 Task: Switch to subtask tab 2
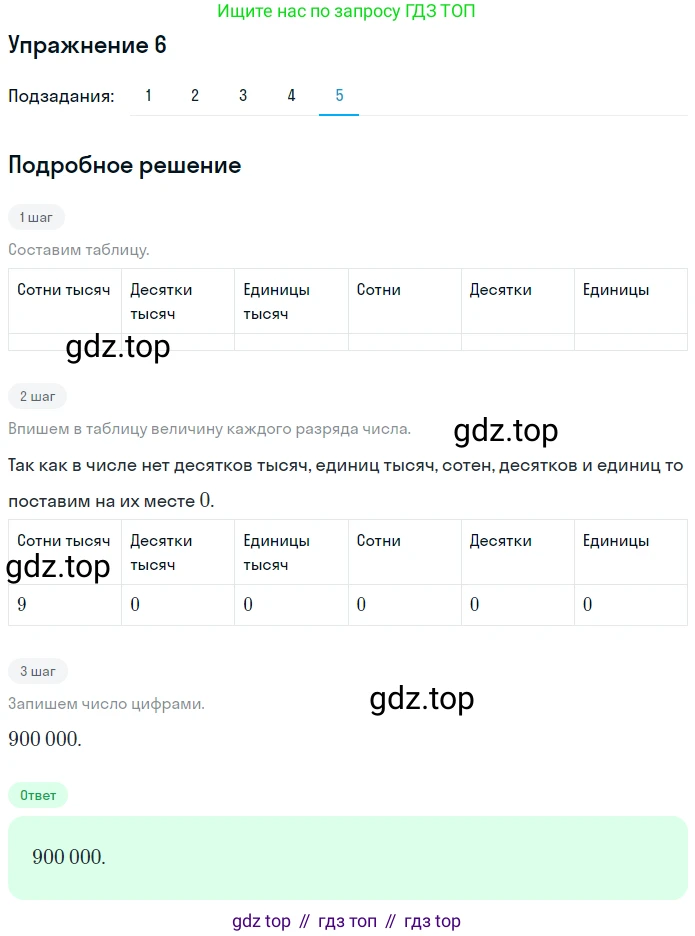[x=195, y=96]
